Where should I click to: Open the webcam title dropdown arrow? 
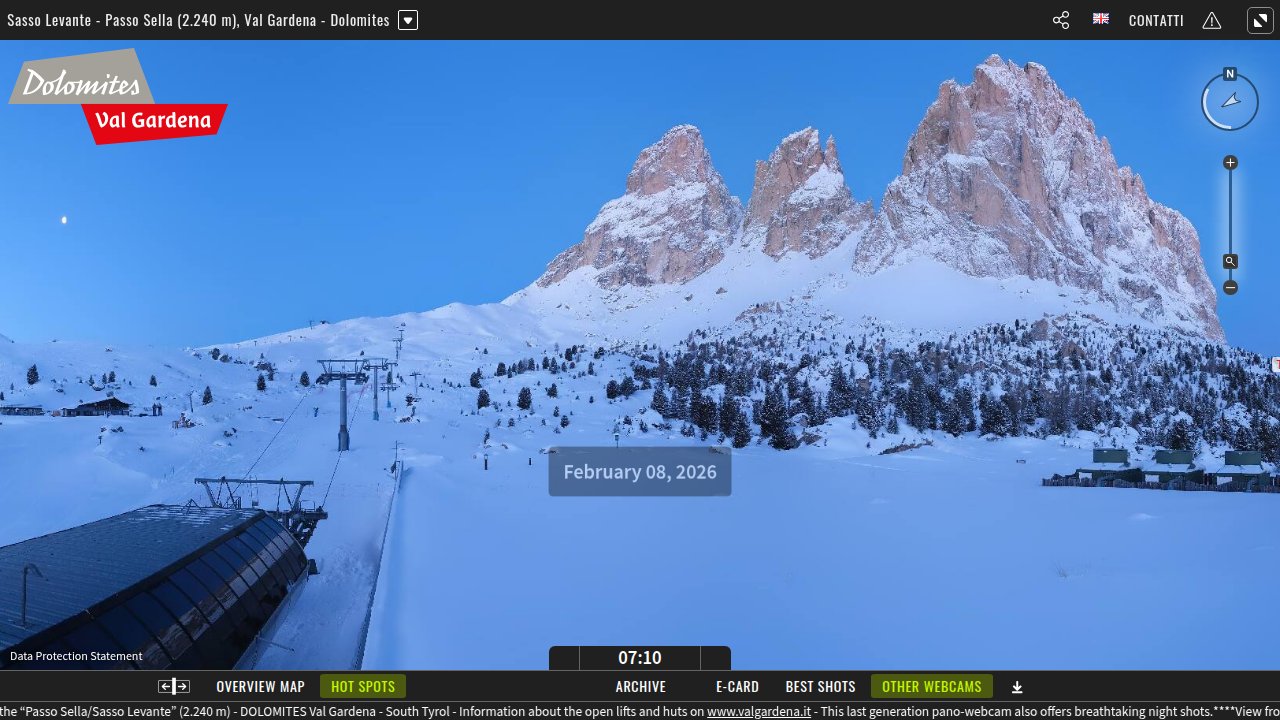click(x=407, y=20)
